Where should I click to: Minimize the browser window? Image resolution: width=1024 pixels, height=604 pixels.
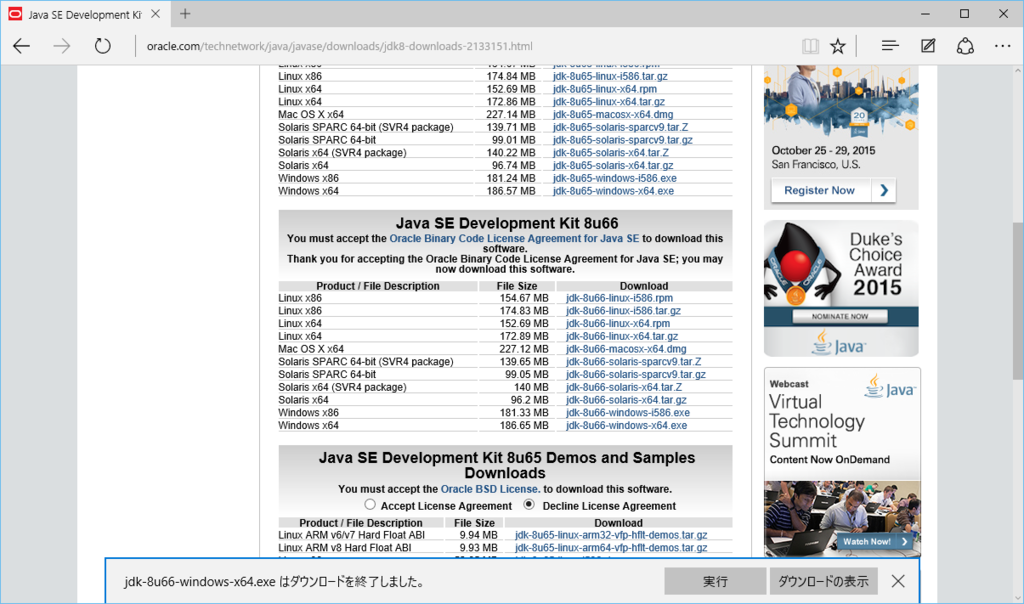tap(925, 14)
